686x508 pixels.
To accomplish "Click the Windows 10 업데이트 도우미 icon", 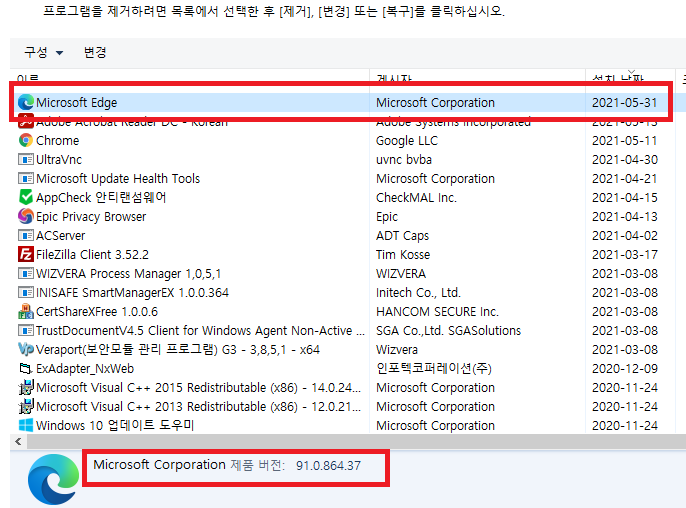I will click(26, 426).
